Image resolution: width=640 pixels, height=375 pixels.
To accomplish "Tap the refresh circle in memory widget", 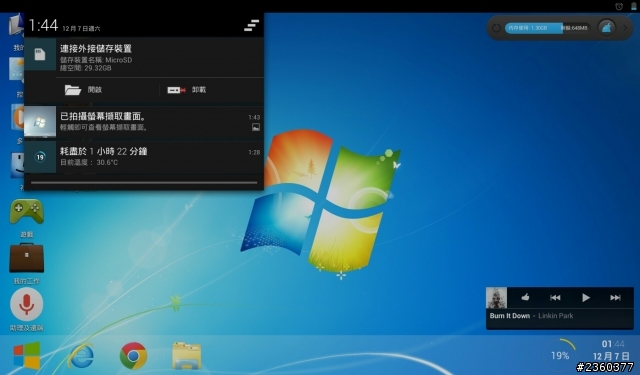I will click(496, 28).
